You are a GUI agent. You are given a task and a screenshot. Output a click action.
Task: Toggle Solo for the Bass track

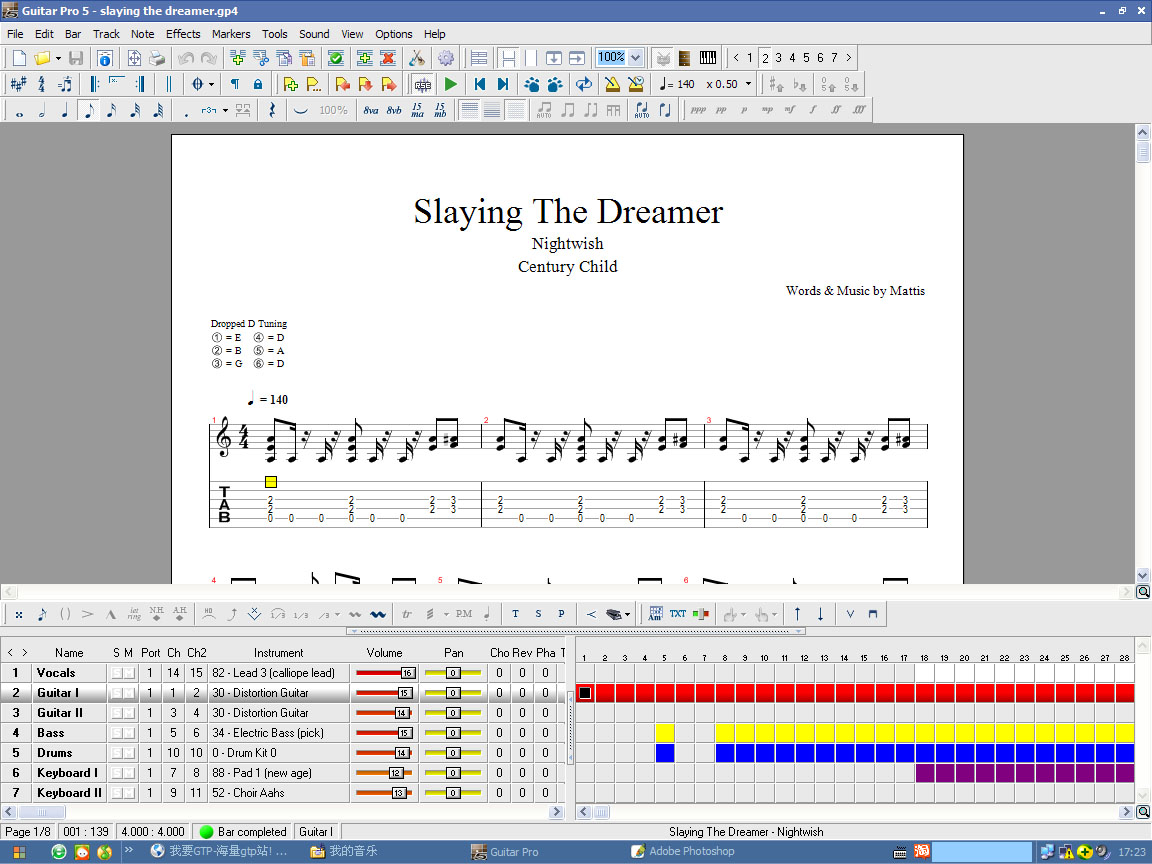117,733
